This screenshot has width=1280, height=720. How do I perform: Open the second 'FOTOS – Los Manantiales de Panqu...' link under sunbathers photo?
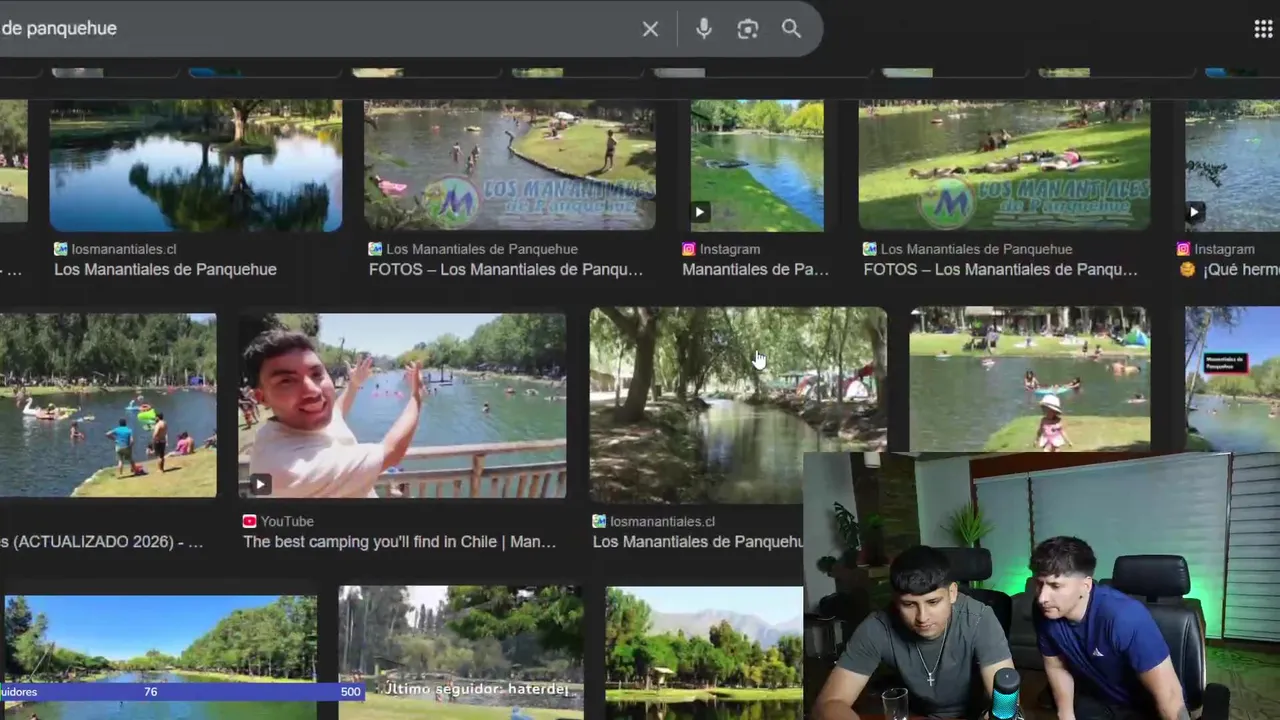click(x=1000, y=269)
